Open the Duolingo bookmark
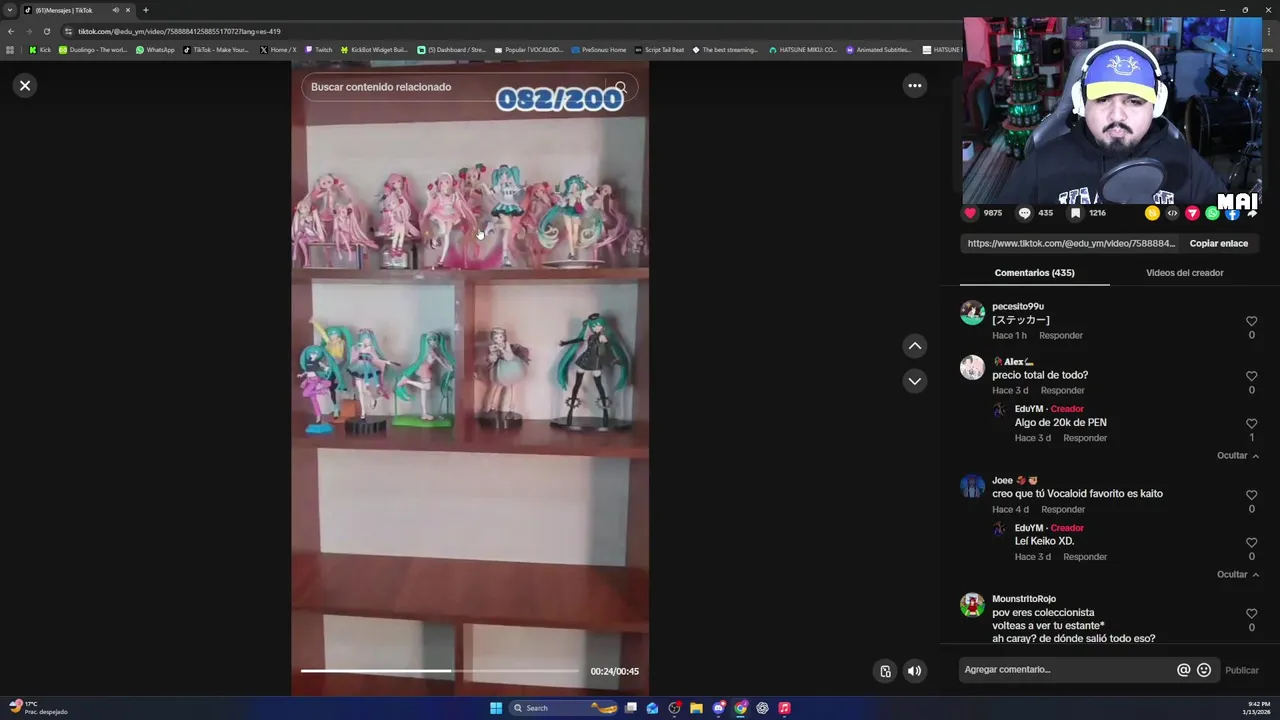 click(93, 50)
